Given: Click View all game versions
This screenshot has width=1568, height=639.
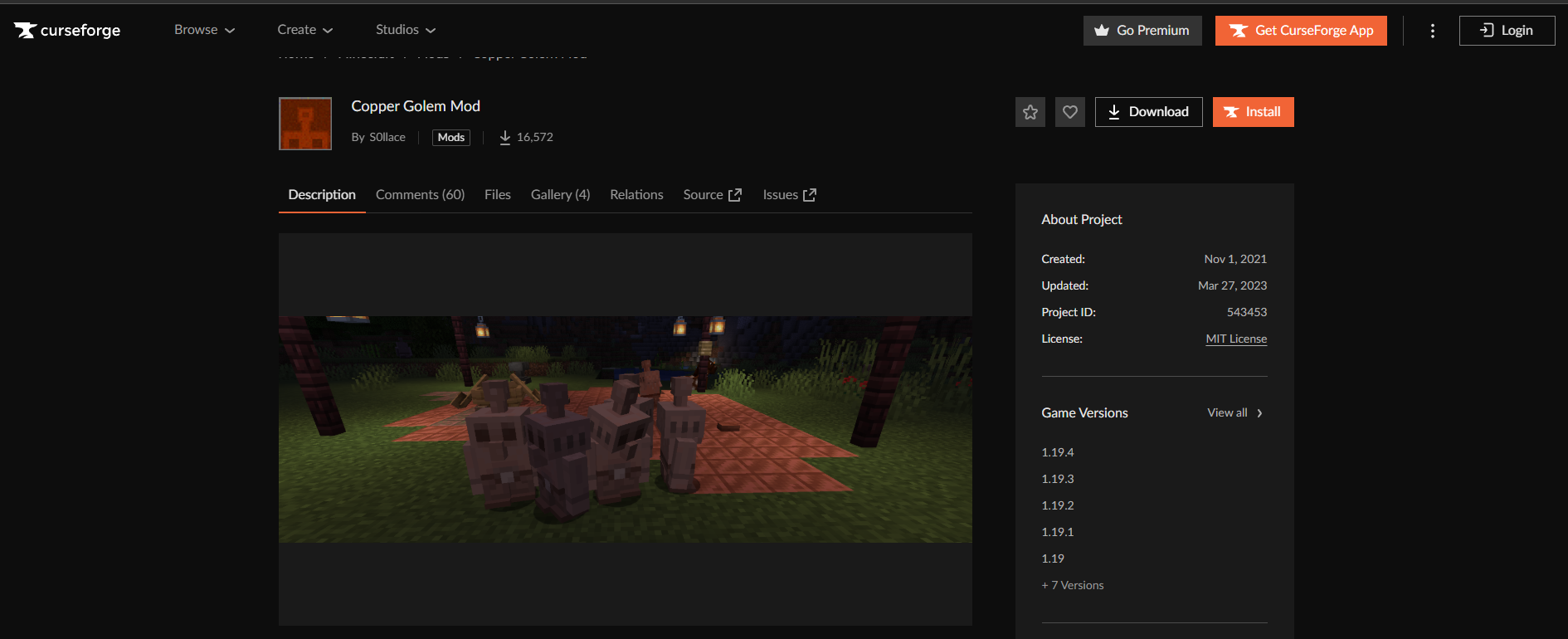Looking at the screenshot, I should [1235, 413].
